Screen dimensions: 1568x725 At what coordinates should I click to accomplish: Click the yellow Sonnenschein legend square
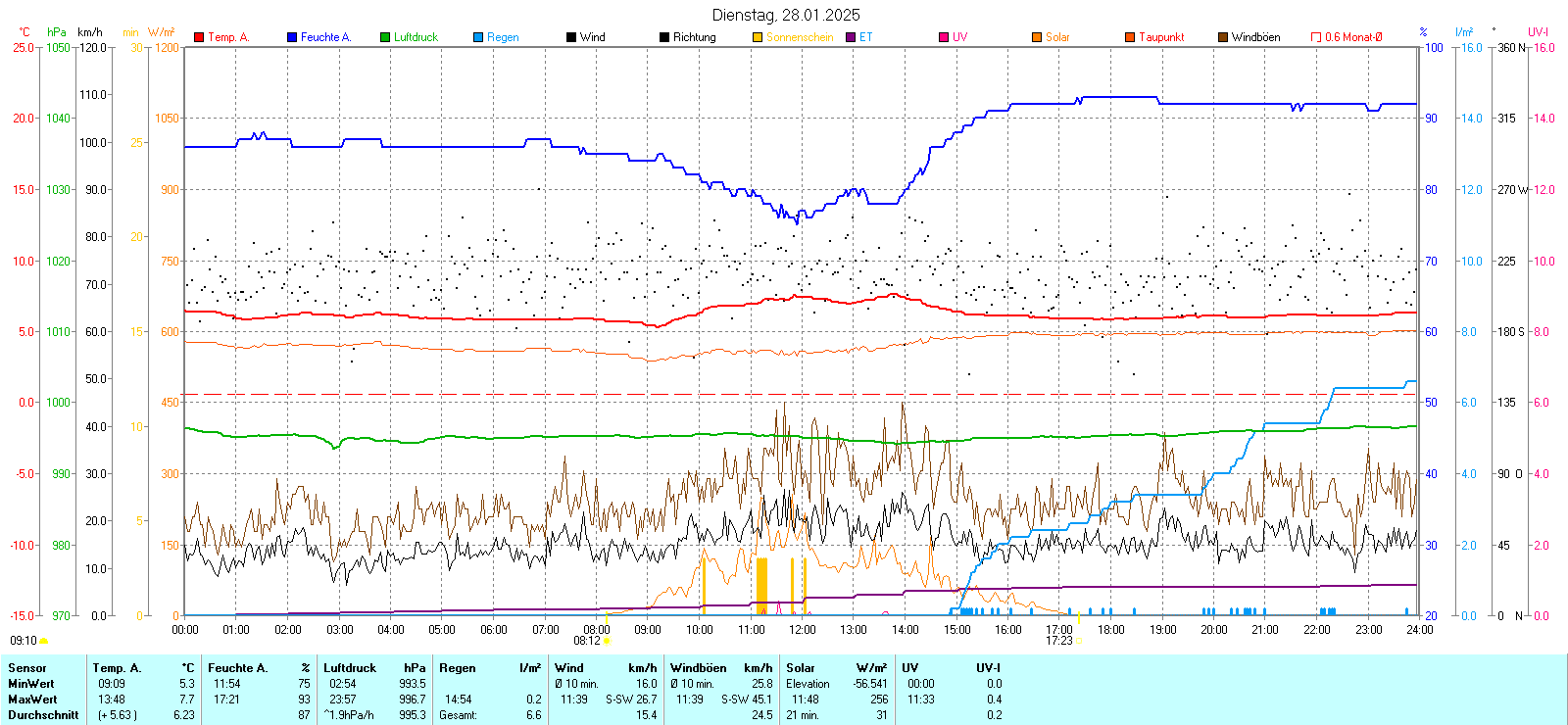pyautogui.click(x=758, y=37)
